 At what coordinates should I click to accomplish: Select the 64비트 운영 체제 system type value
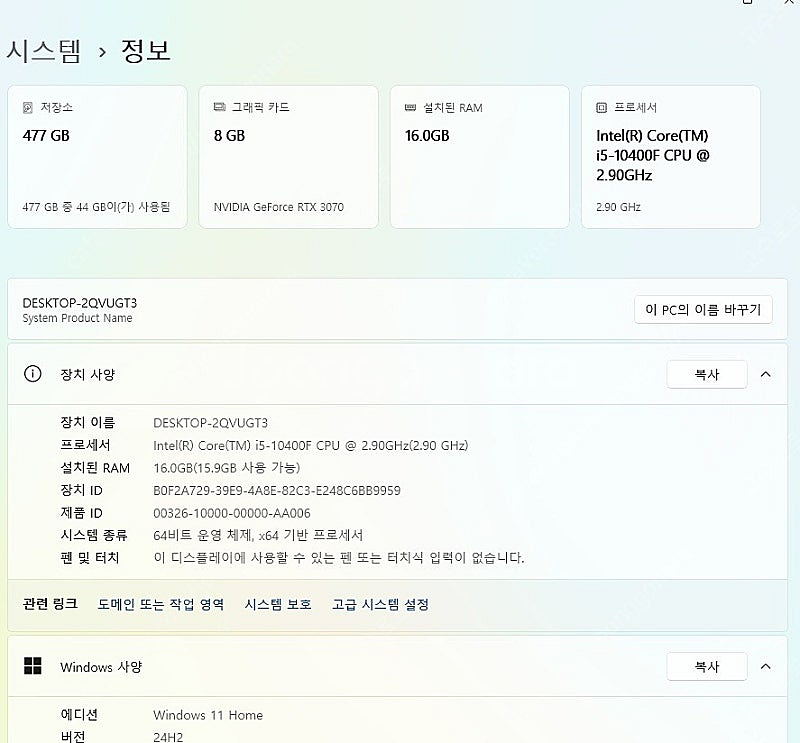258,535
